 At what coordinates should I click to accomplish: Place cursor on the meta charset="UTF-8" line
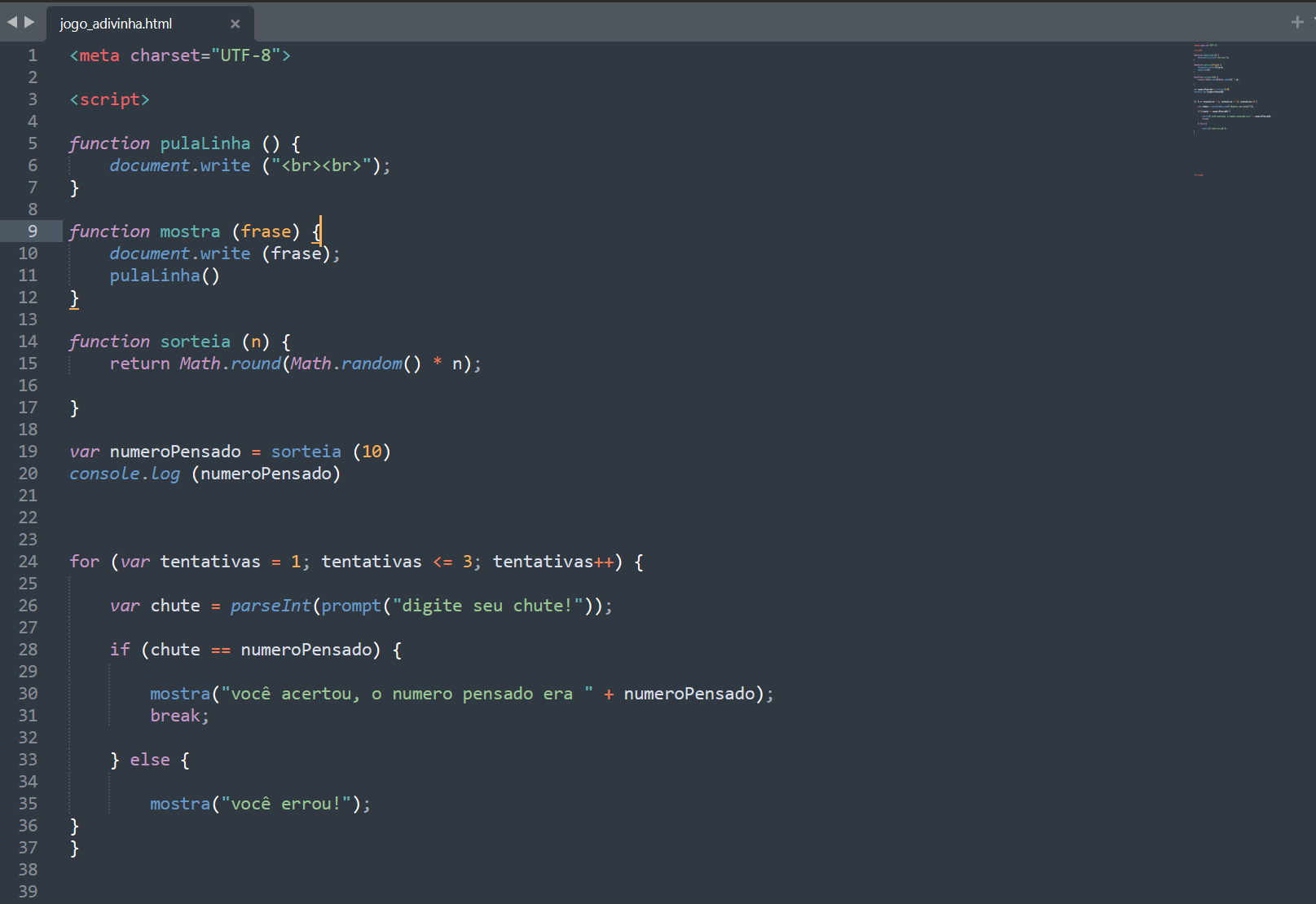click(180, 55)
